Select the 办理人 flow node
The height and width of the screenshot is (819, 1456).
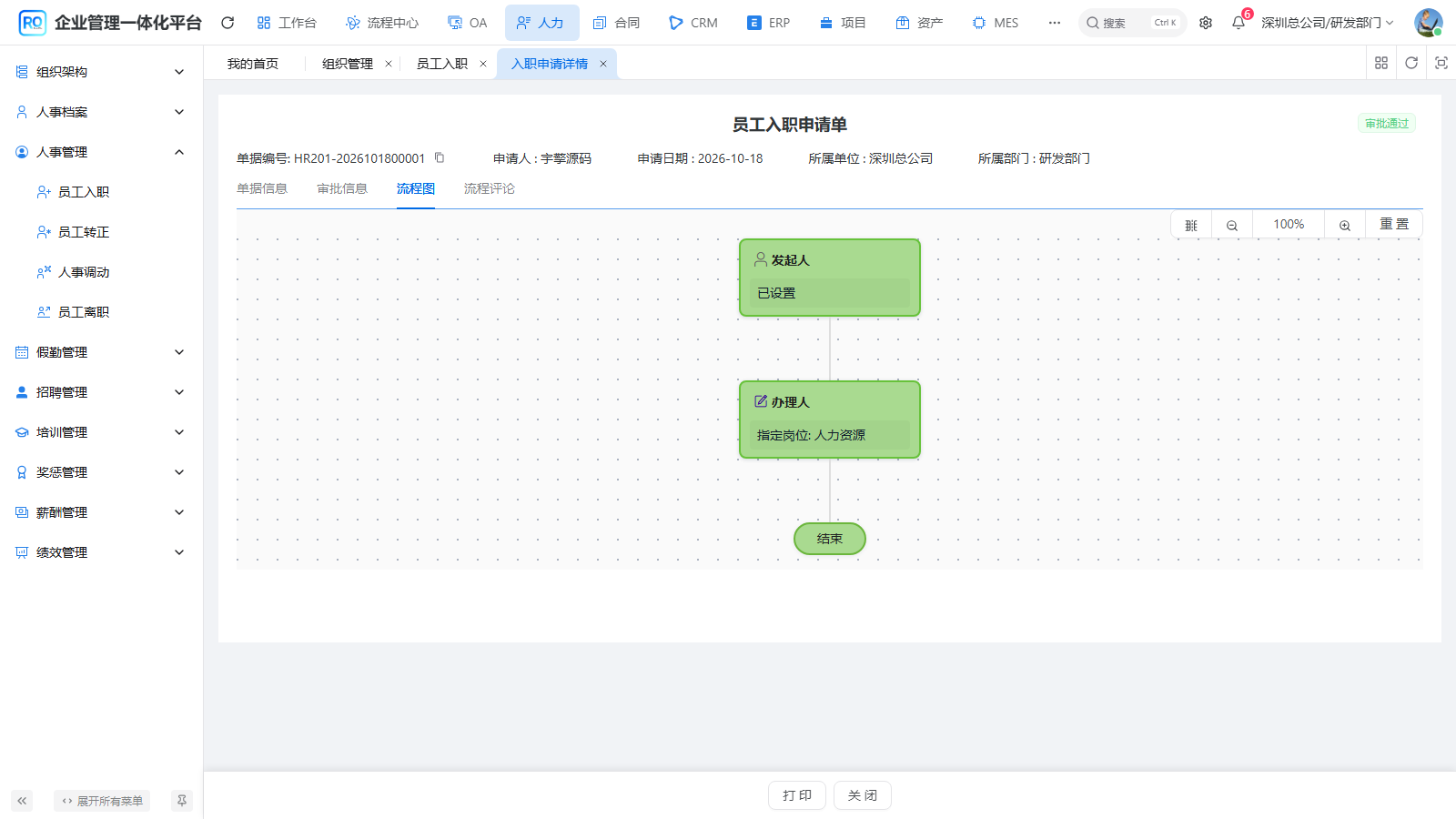click(830, 420)
